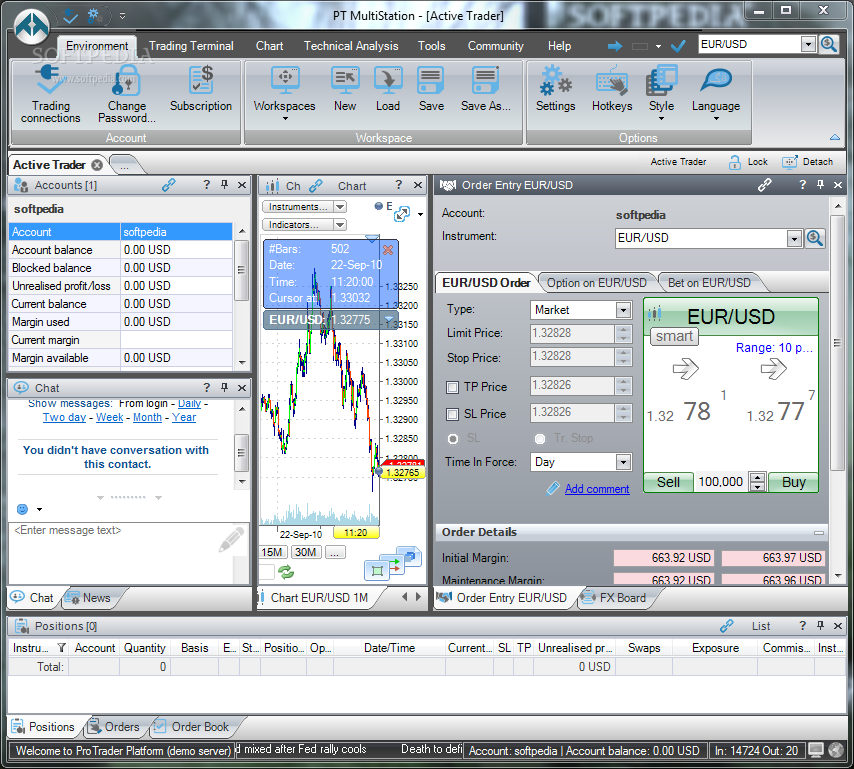This screenshot has height=769, width=854.
Task: Click the instrument search icon in Order Entry
Action: click(815, 238)
